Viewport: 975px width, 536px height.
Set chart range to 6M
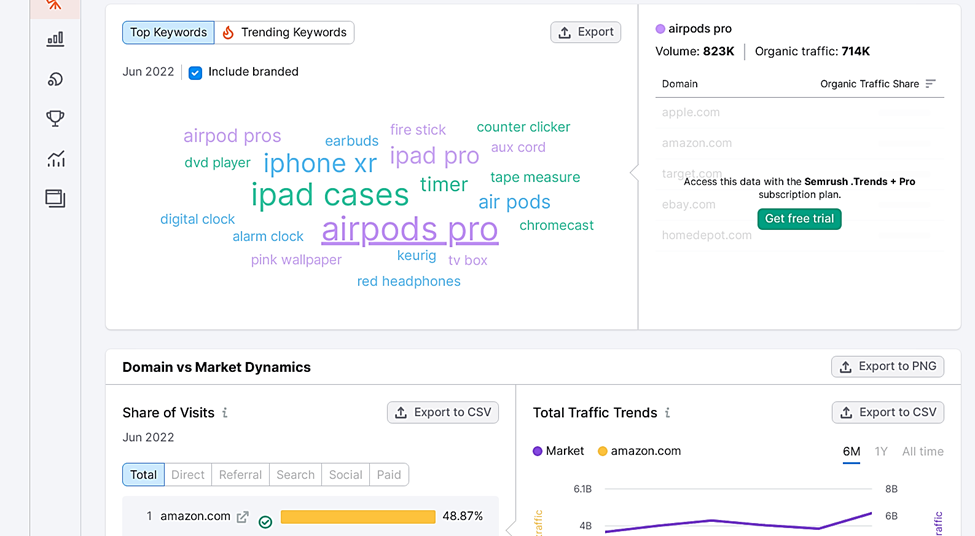pyautogui.click(x=851, y=452)
